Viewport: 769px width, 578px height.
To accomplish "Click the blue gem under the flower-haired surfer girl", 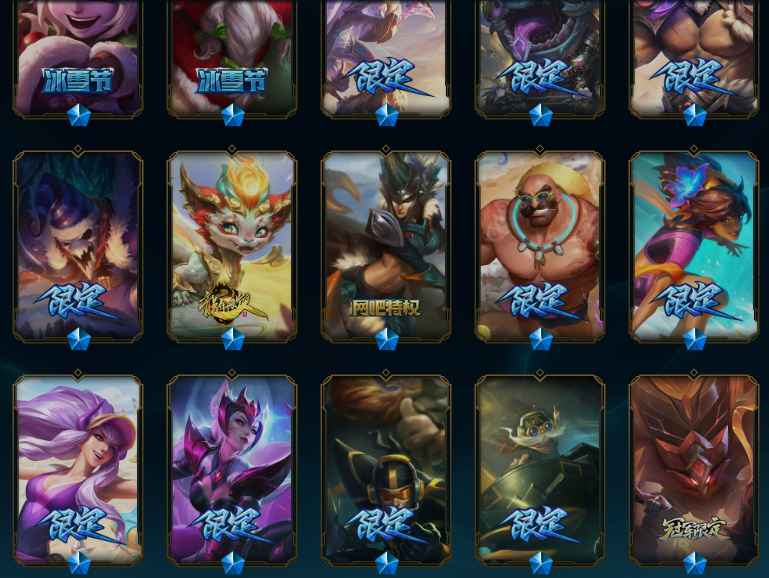I will (x=694, y=339).
